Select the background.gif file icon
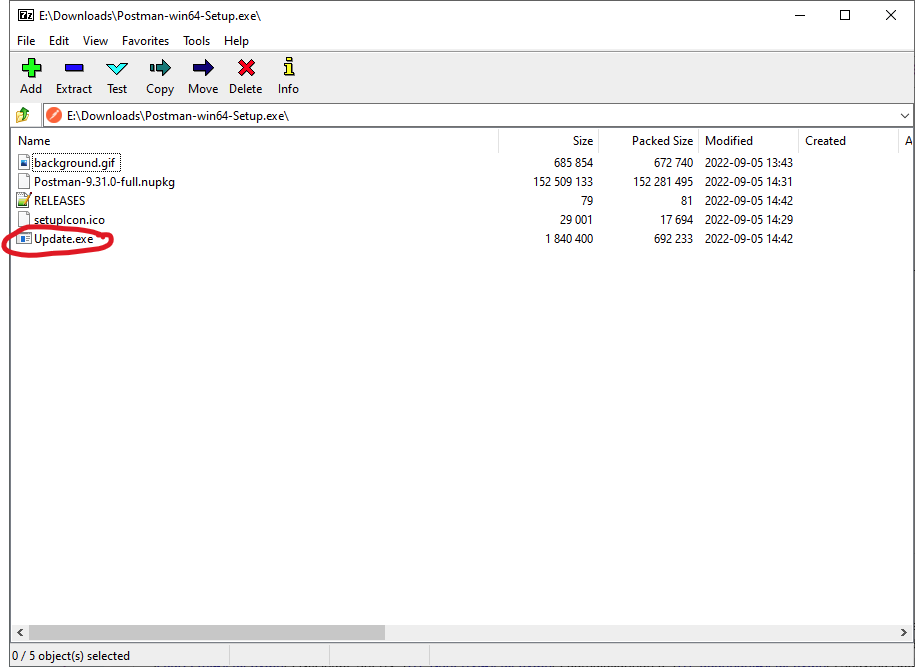This screenshot has height=667, width=915. pyautogui.click(x=23, y=162)
